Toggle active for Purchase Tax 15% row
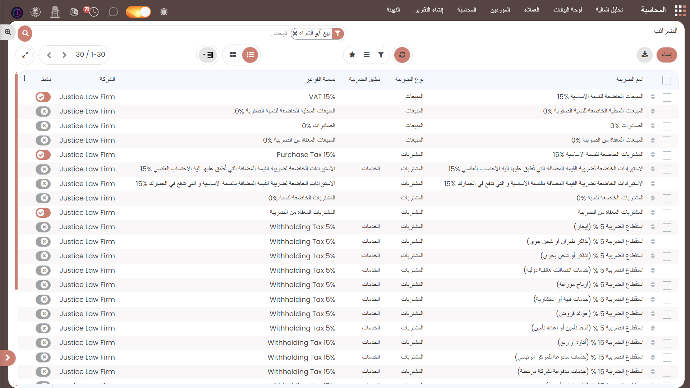This screenshot has height=388, width=690. 43,155
